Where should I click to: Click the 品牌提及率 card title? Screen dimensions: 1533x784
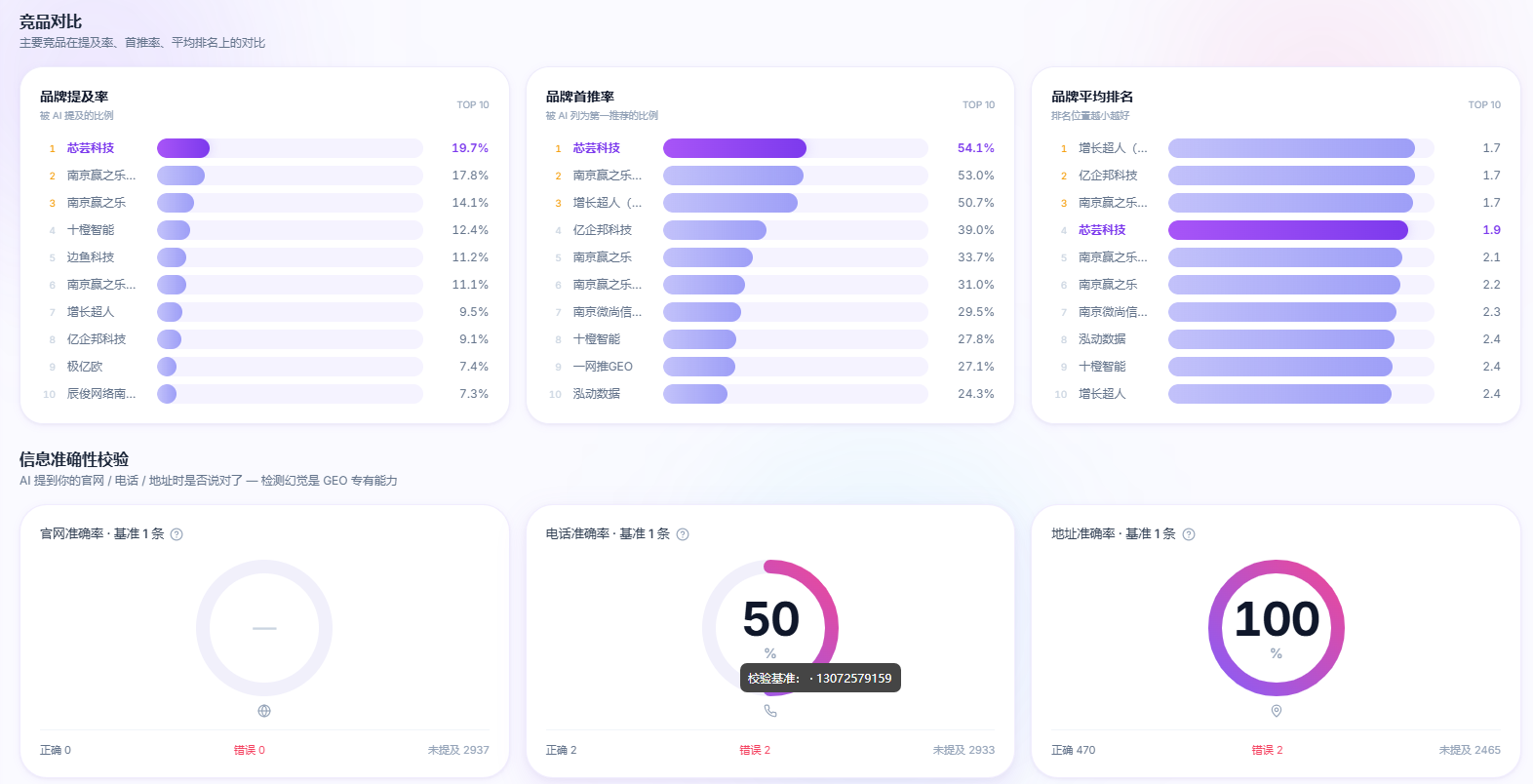pyautogui.click(x=74, y=97)
